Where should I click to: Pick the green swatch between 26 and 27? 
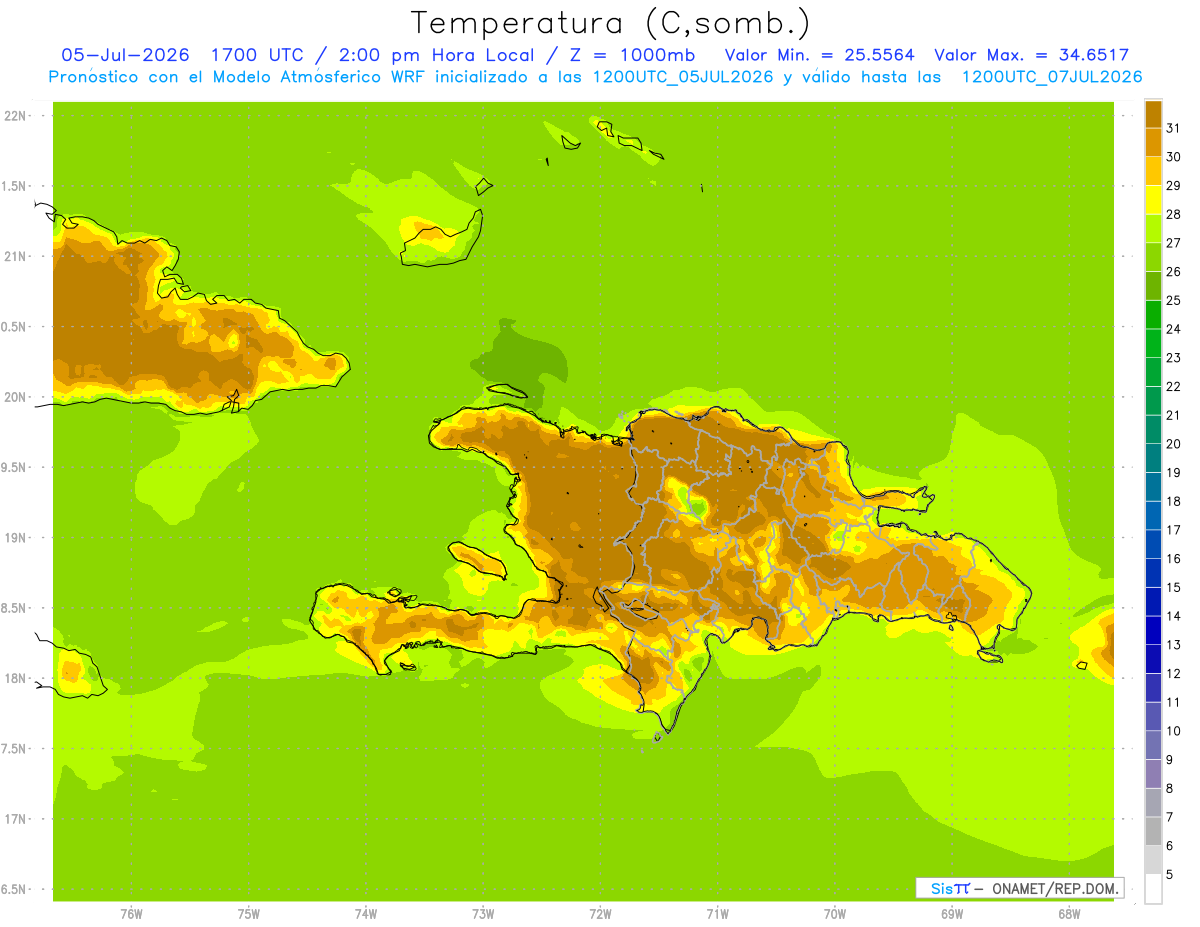click(x=1153, y=257)
